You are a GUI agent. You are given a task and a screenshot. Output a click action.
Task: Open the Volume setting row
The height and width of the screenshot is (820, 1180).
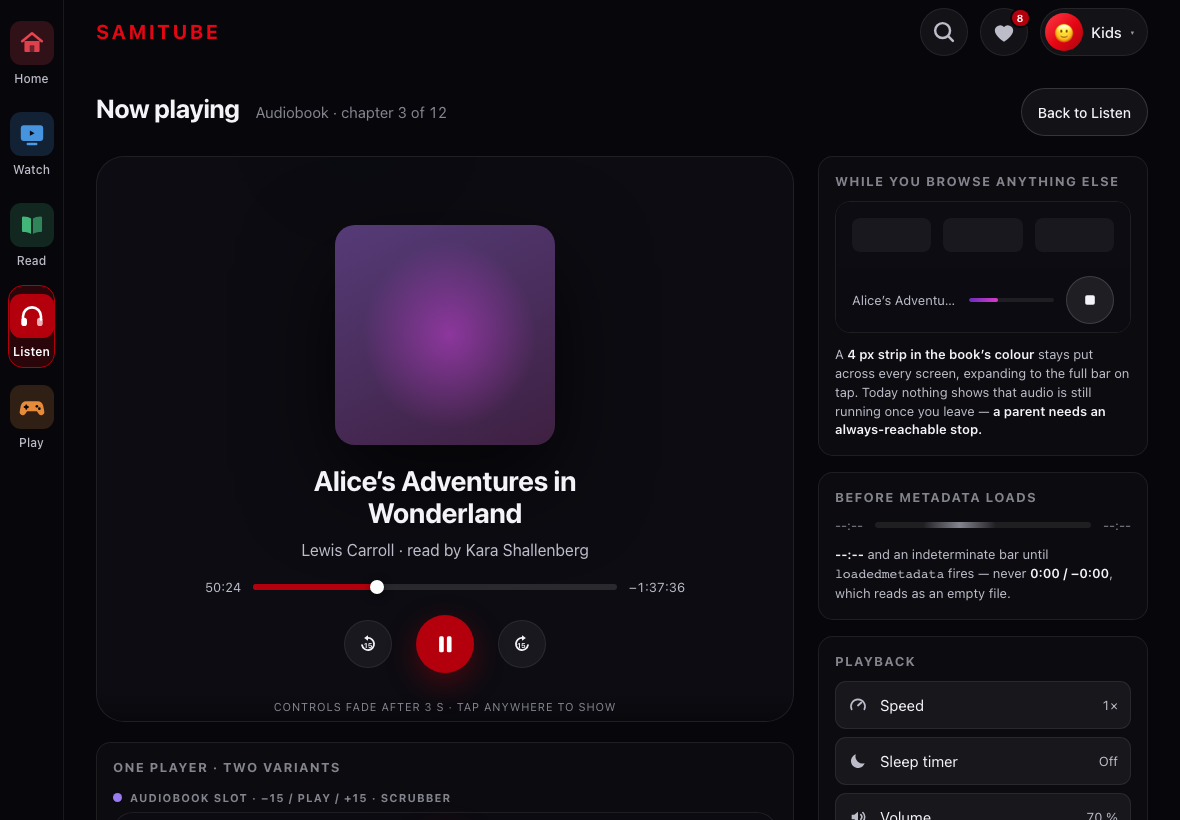[x=983, y=808]
